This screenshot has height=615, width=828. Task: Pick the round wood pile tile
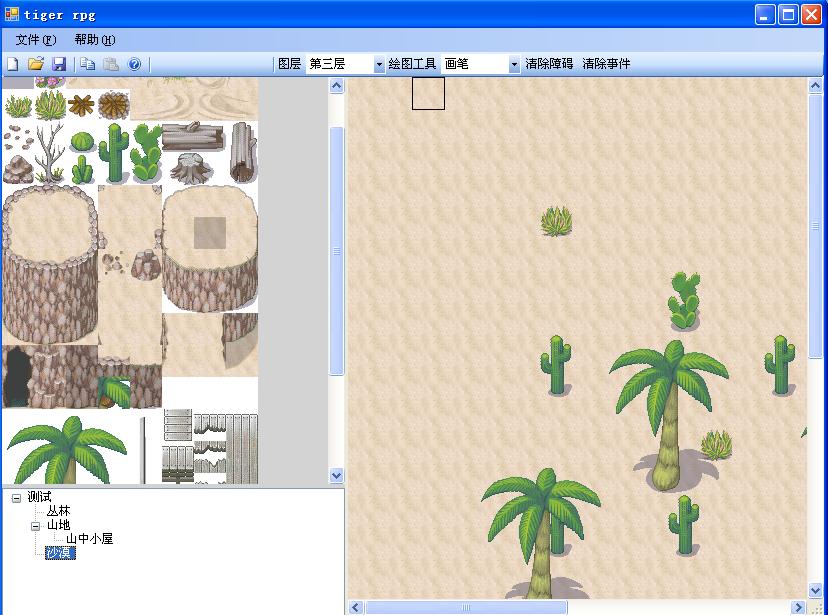click(114, 105)
